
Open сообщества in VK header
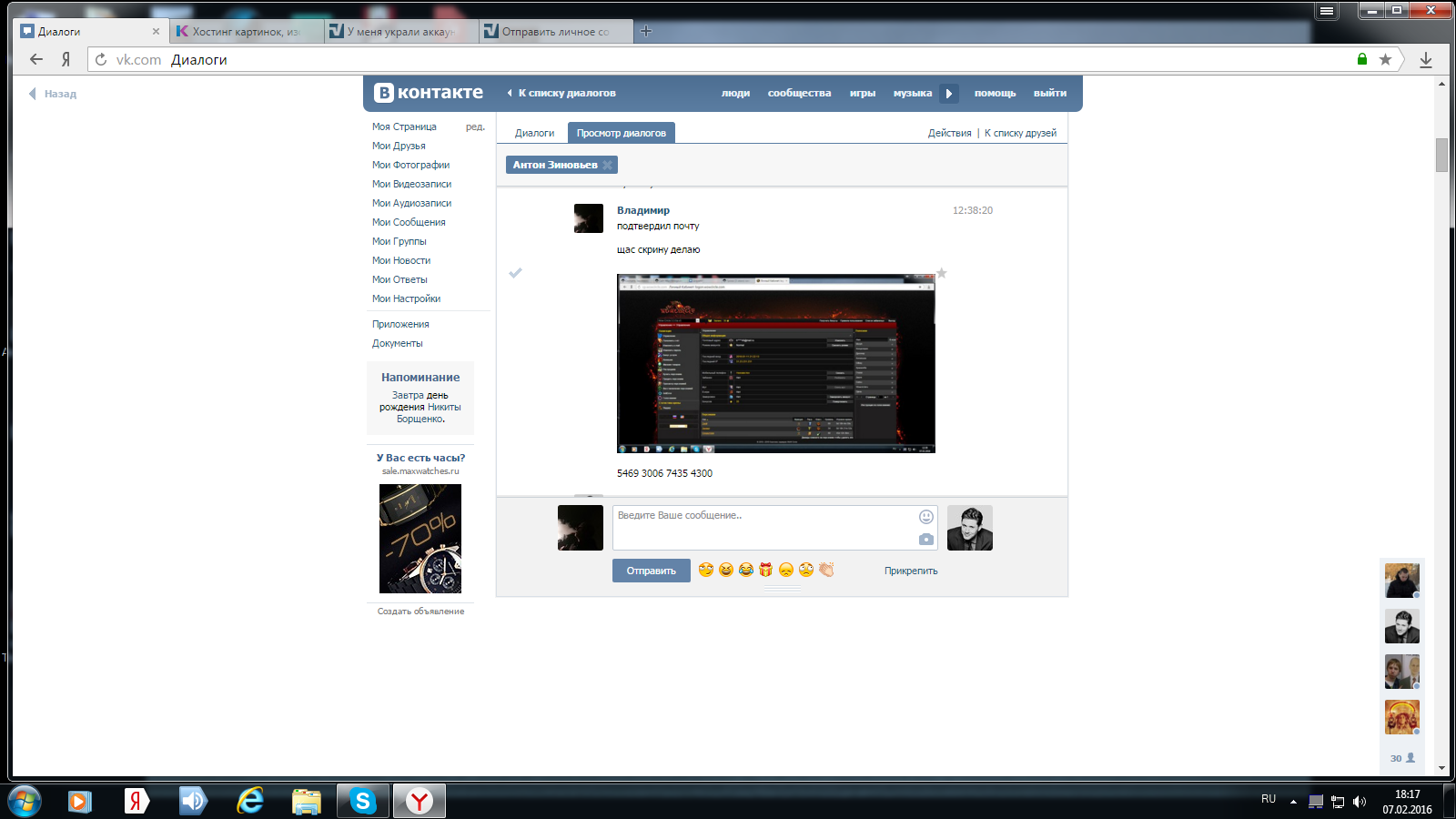799,93
